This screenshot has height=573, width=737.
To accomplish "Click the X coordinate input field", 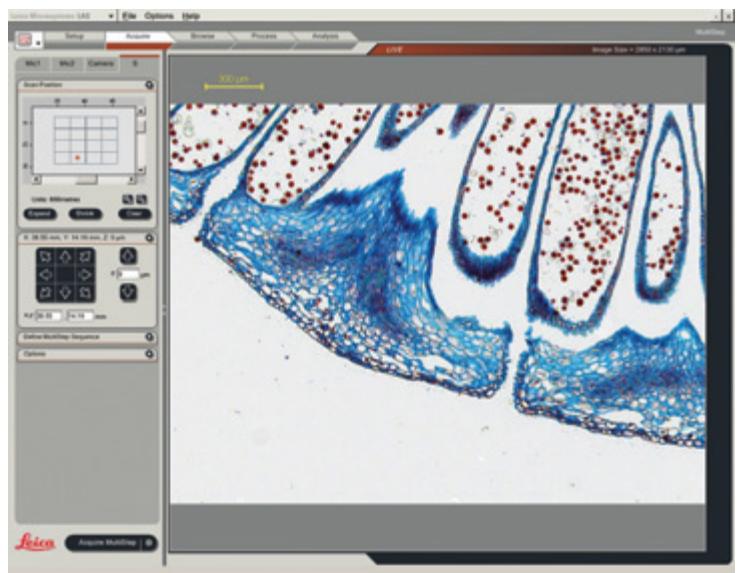I will 49,316.
